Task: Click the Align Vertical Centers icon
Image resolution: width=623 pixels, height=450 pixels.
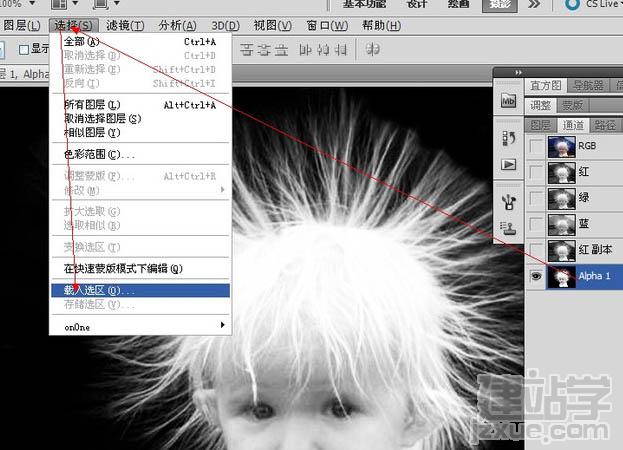Action: click(x=264, y=50)
